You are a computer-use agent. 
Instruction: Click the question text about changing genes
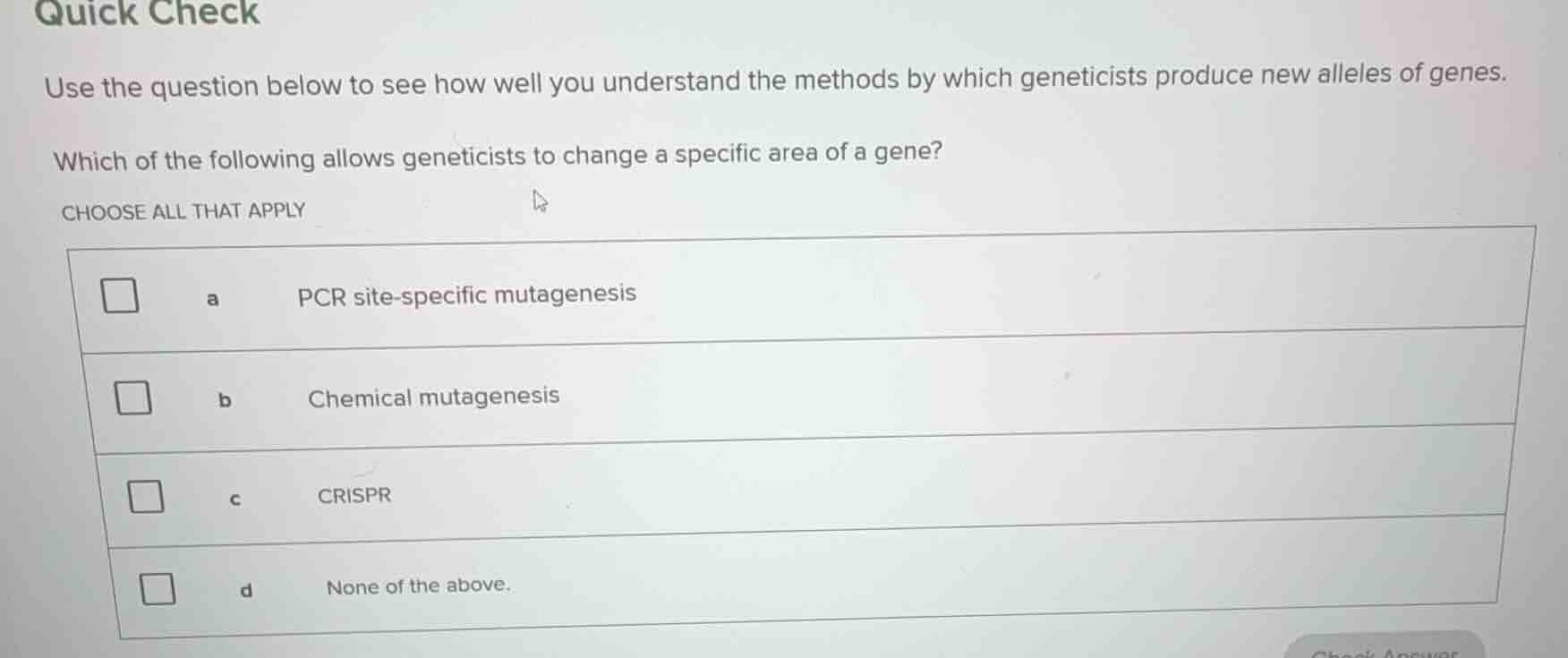[498, 156]
